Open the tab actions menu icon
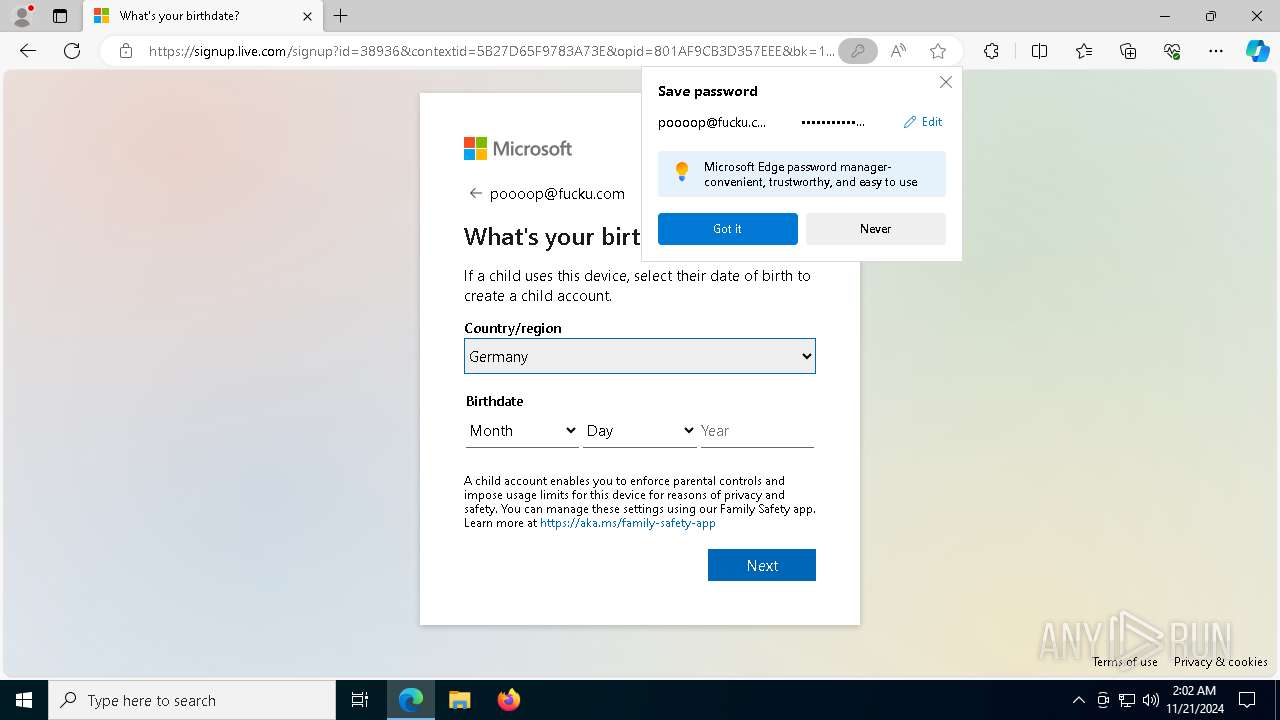Image resolution: width=1280 pixels, height=720 pixels. click(60, 16)
